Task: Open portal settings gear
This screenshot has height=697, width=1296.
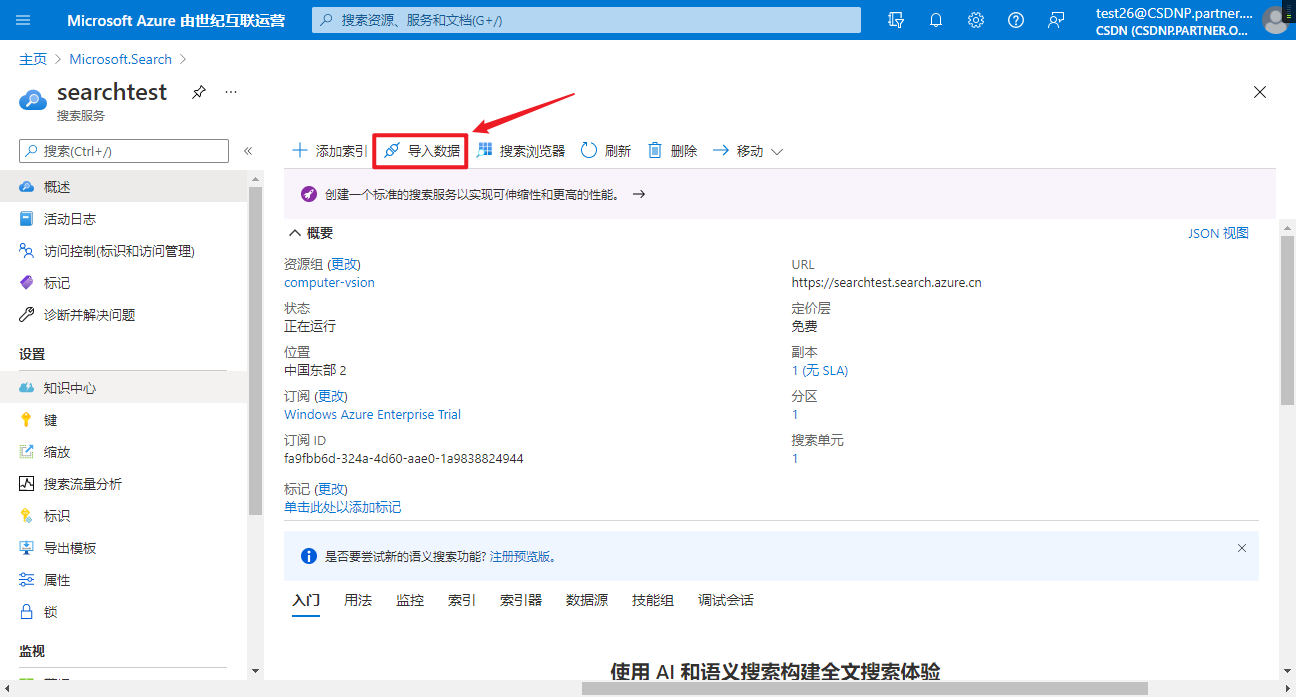Action: (976, 20)
